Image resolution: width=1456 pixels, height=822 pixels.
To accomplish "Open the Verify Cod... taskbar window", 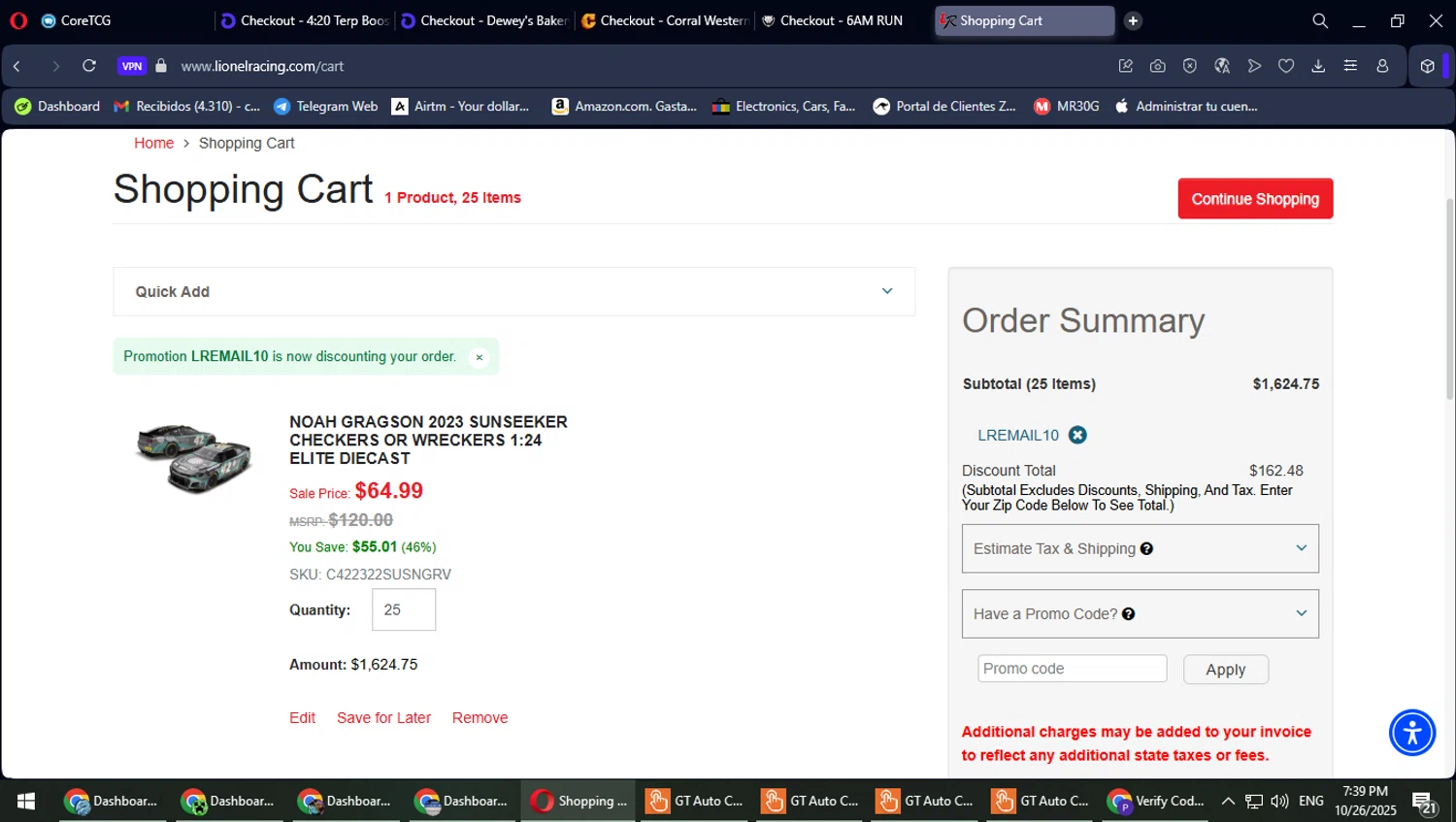I will (1157, 801).
